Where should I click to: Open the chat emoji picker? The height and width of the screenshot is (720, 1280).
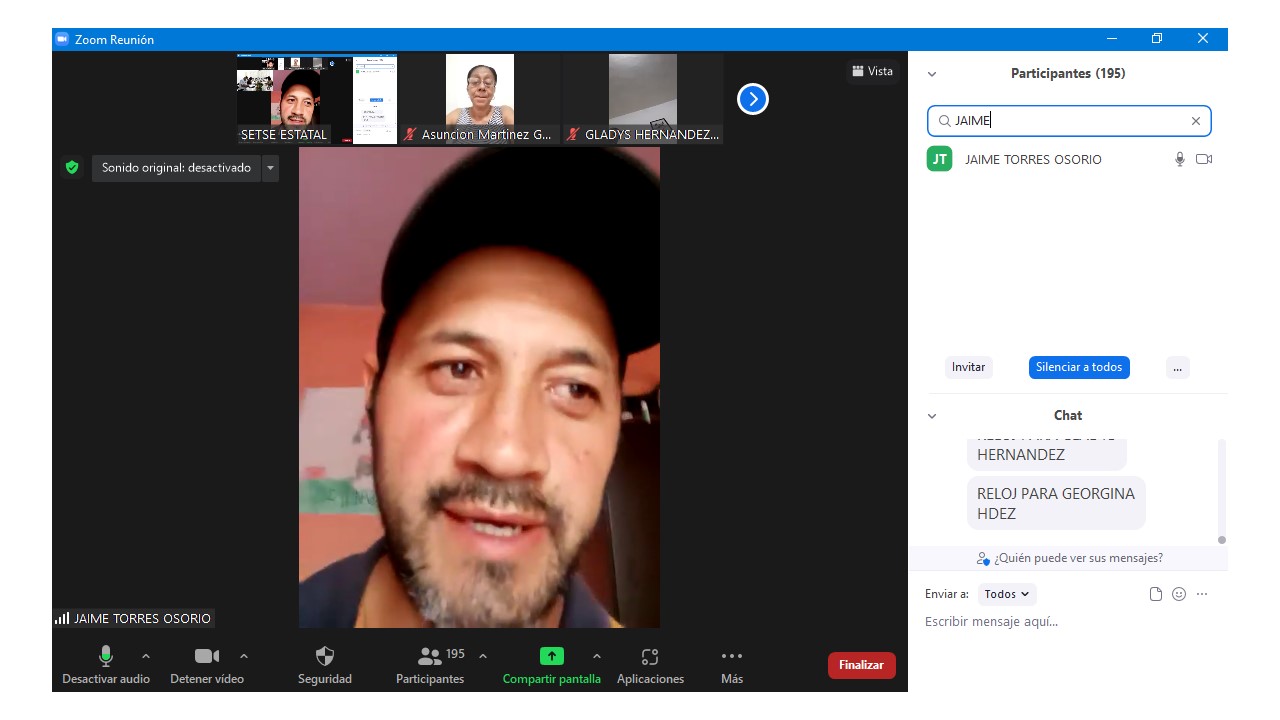(x=1179, y=594)
